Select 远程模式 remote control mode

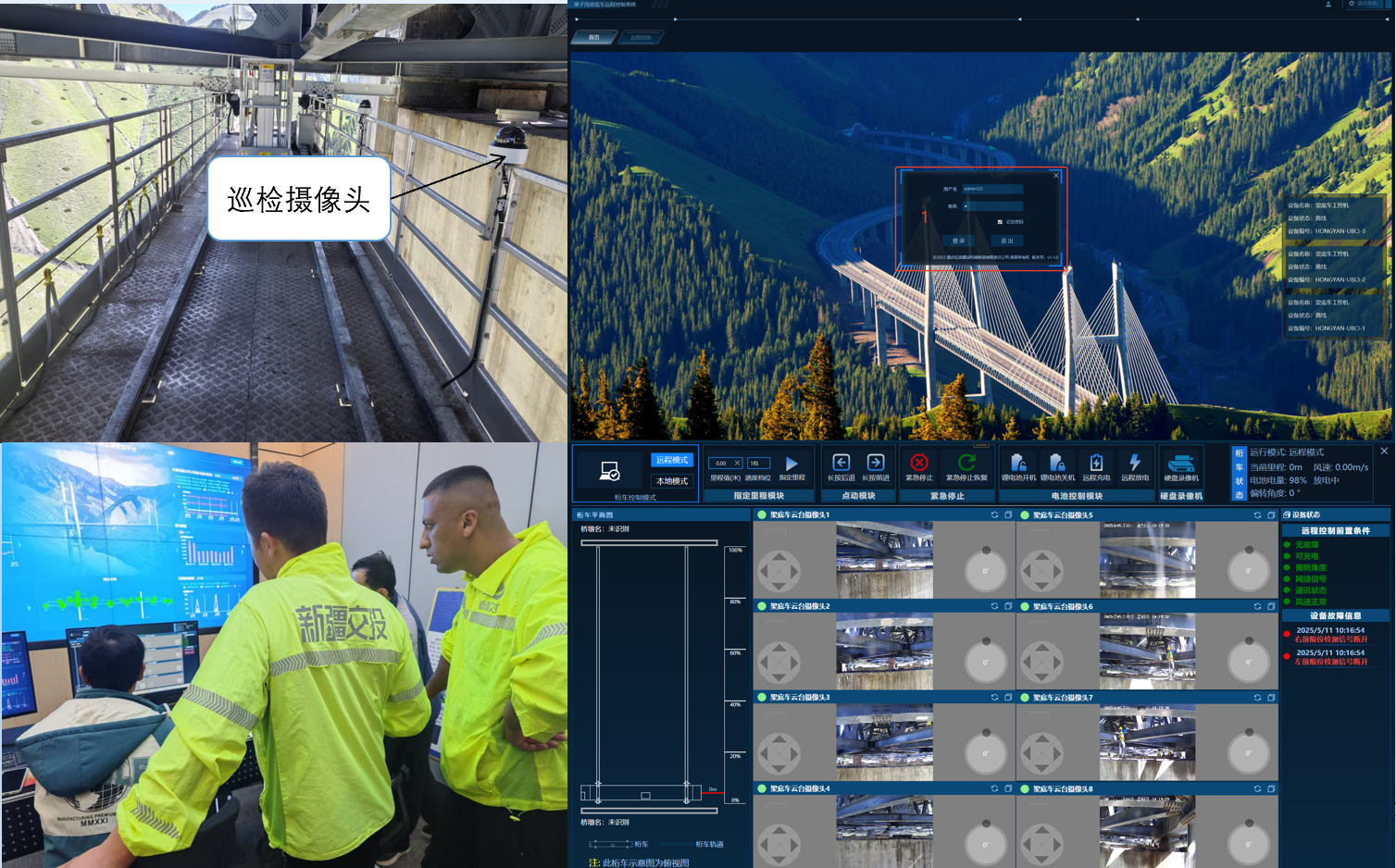pyautogui.click(x=672, y=460)
